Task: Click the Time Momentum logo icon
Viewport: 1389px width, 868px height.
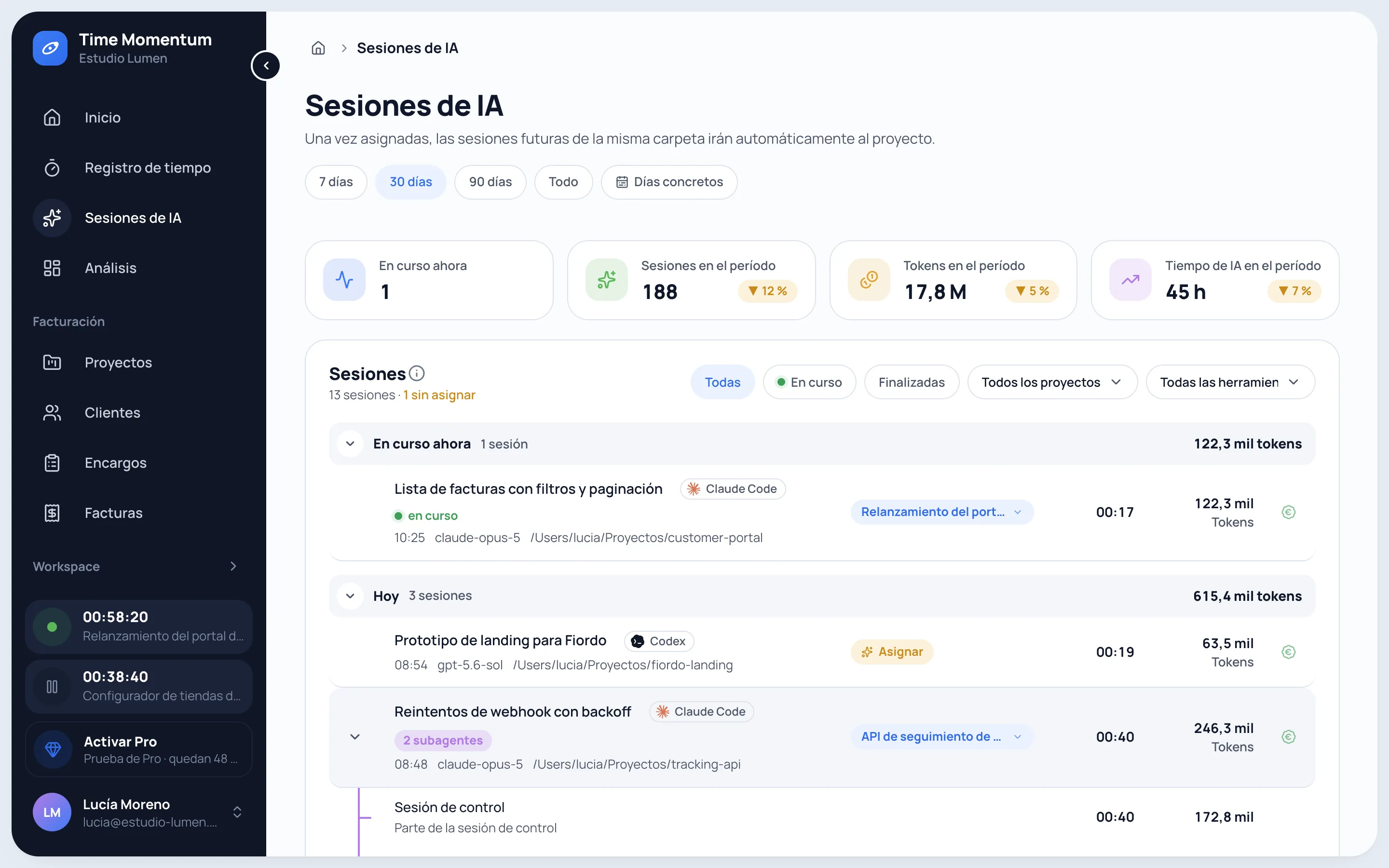Action: [50, 48]
